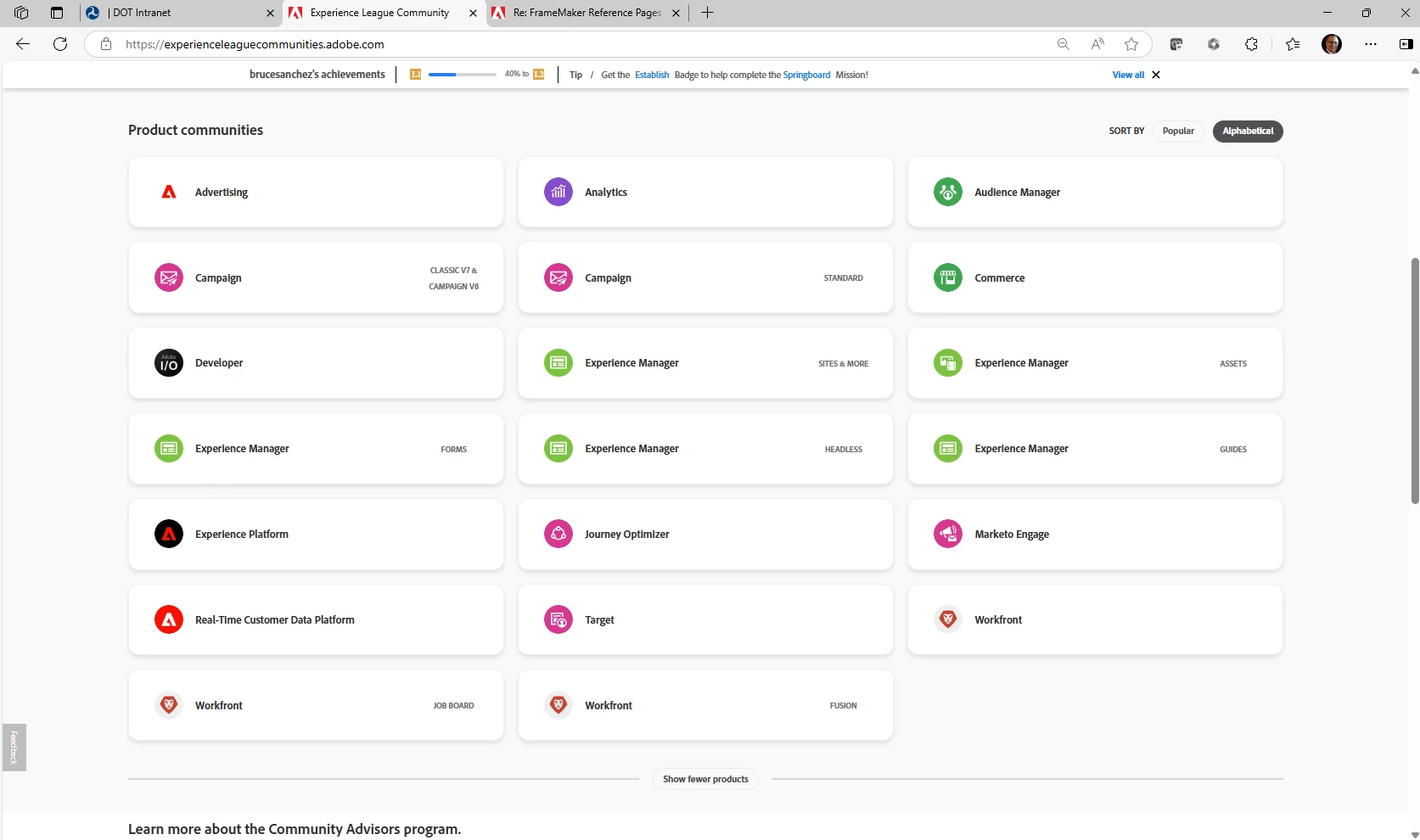Click the brucesanchez's achievements label

point(317,75)
